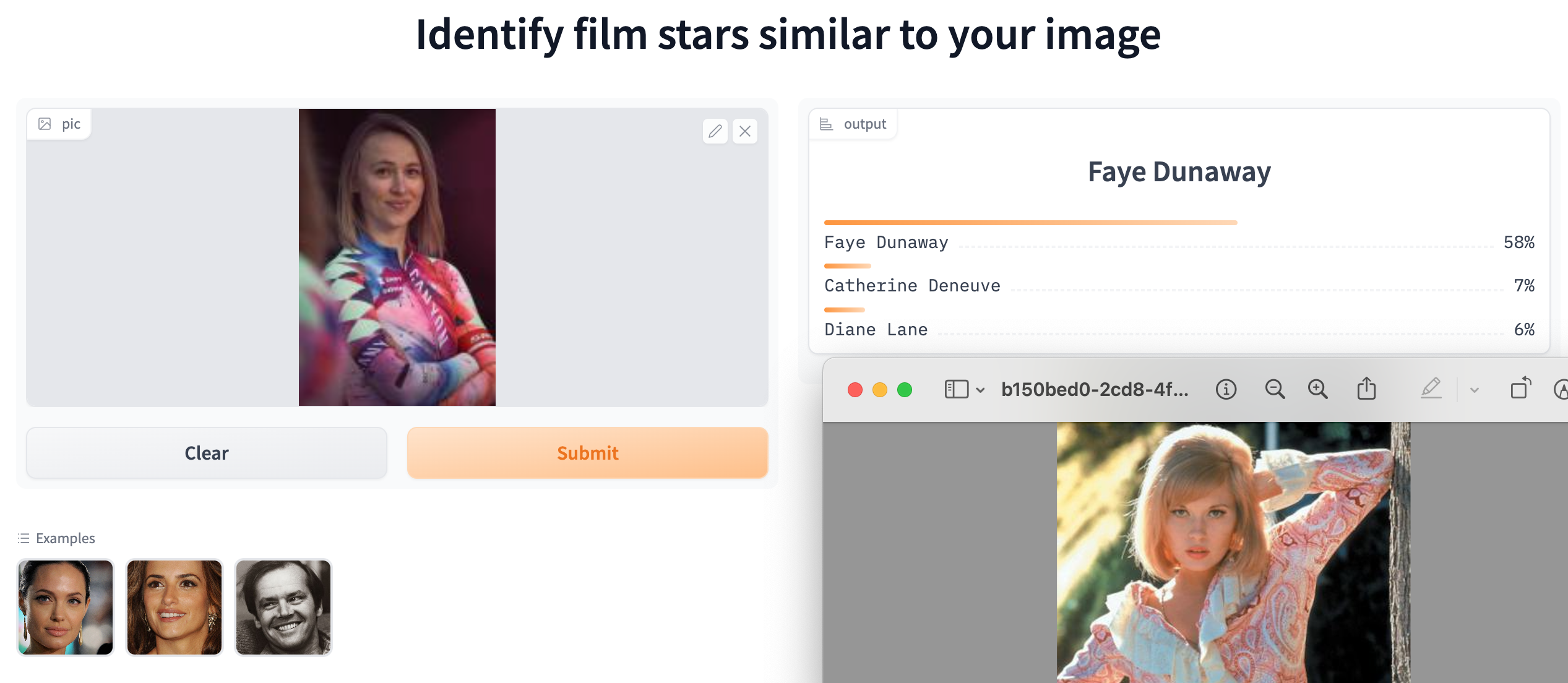The width and height of the screenshot is (1568, 683).
Task: Rotate the image using rotate icon
Action: coord(1520,389)
